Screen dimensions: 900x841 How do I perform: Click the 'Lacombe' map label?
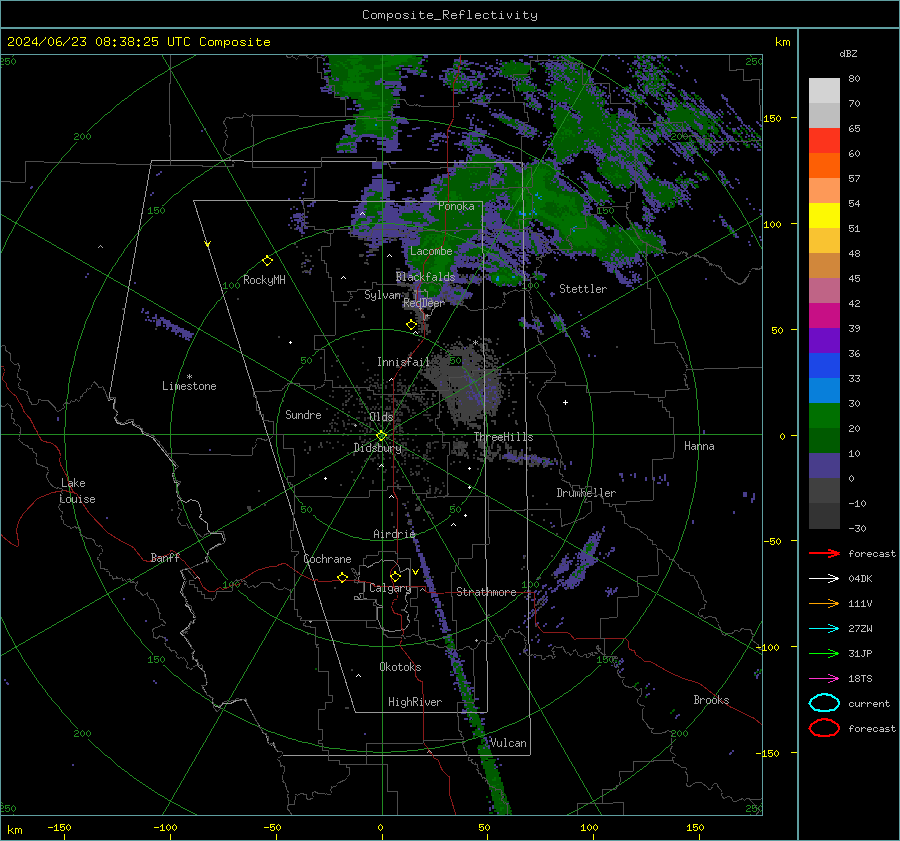431,251
